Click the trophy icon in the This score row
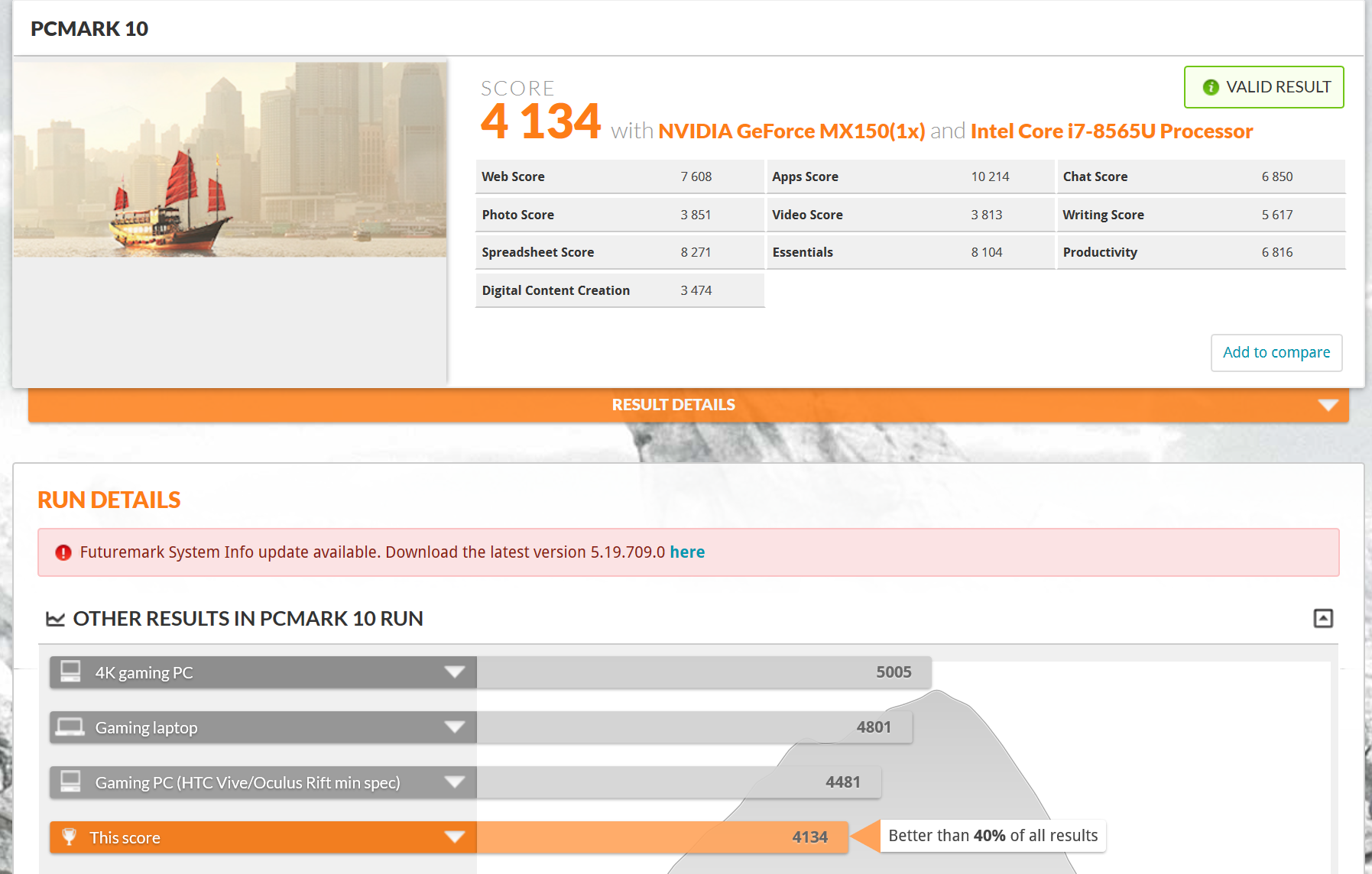 click(x=69, y=837)
